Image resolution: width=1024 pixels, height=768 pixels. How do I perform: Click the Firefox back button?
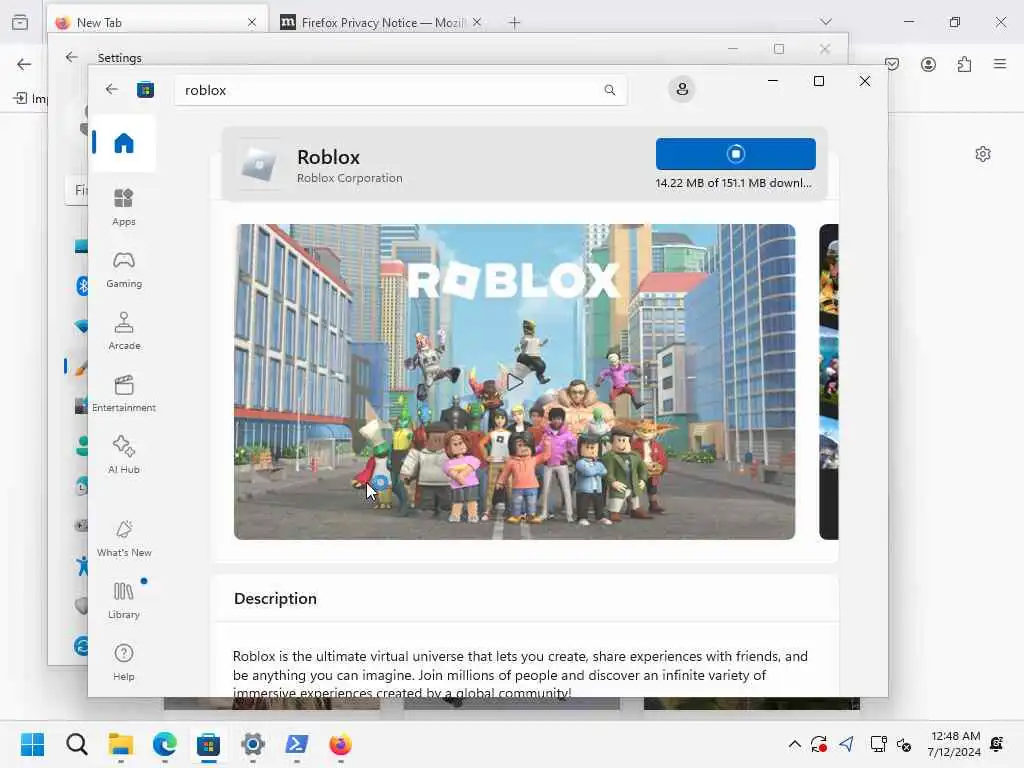pyautogui.click(x=24, y=64)
